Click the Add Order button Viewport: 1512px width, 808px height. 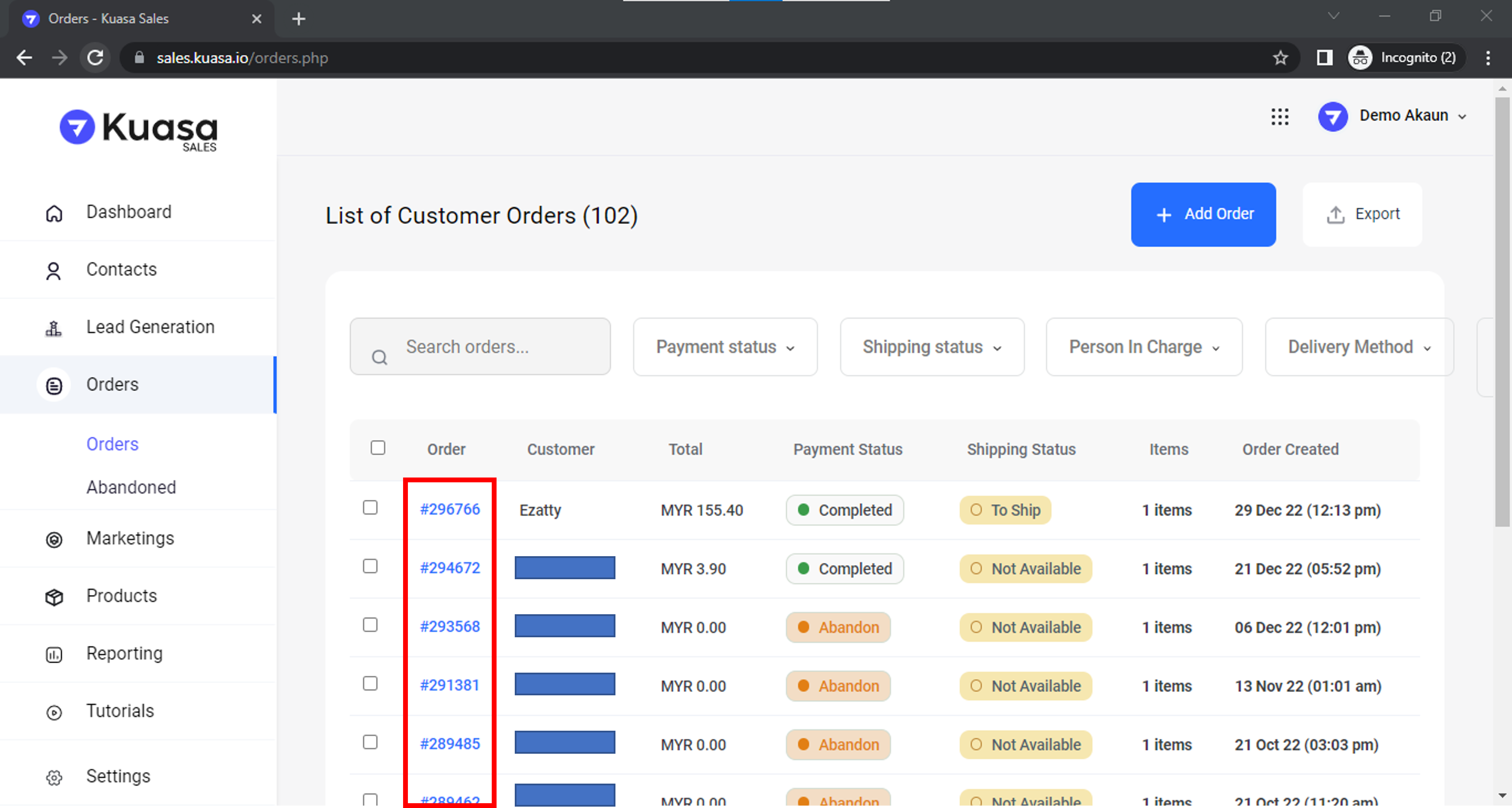click(x=1203, y=214)
